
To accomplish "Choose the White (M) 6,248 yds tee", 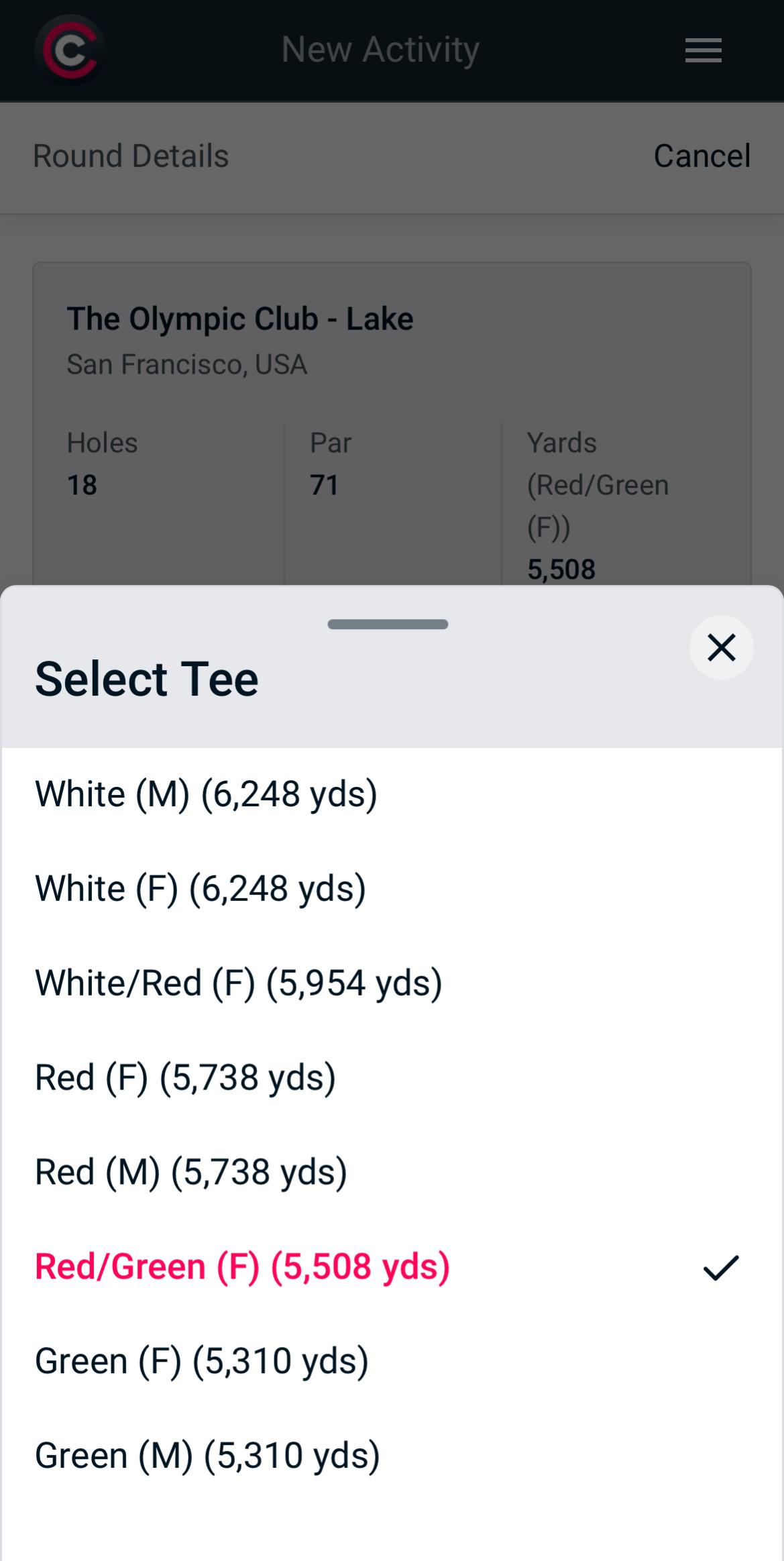I will click(206, 794).
